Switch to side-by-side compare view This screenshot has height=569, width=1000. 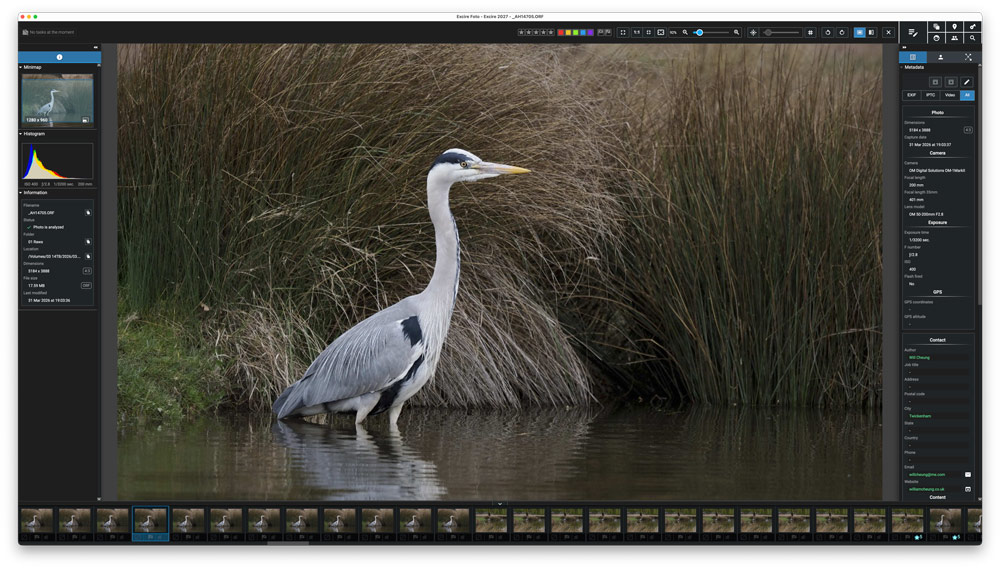coord(871,33)
